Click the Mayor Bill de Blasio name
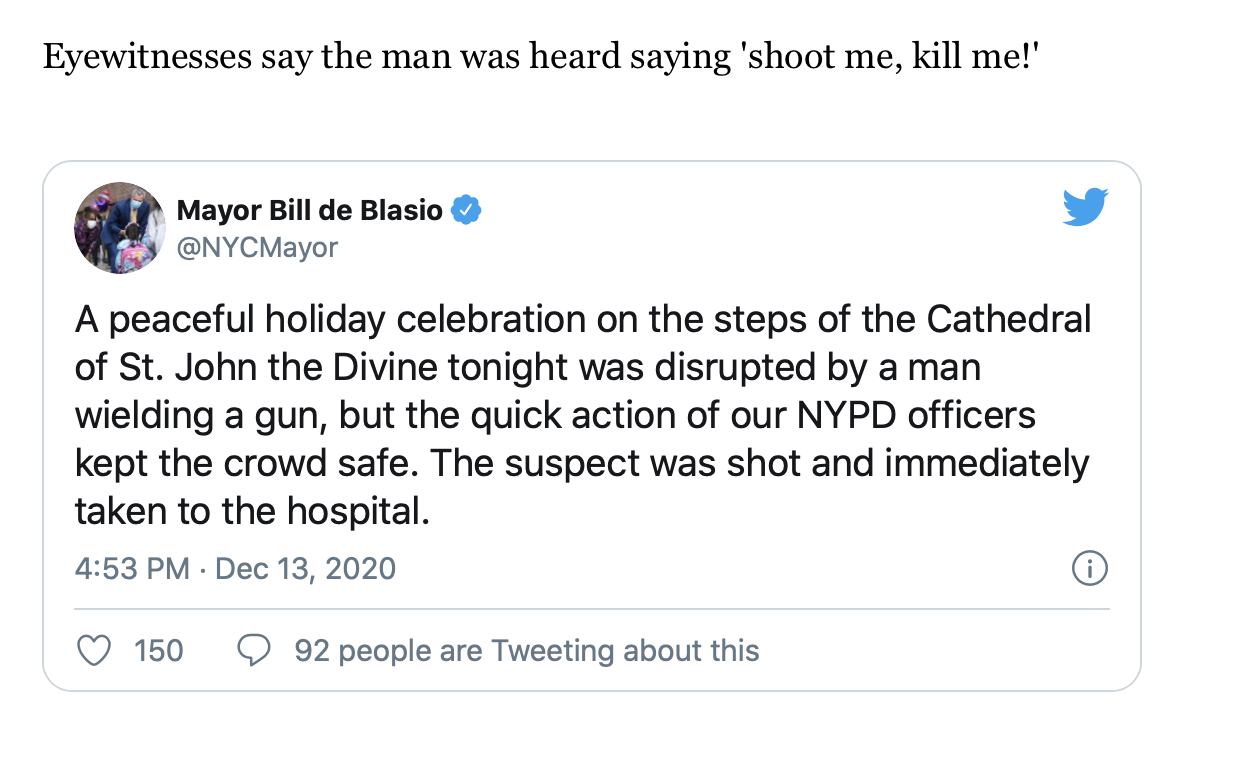Viewport: 1260px width, 776px height. [310, 211]
